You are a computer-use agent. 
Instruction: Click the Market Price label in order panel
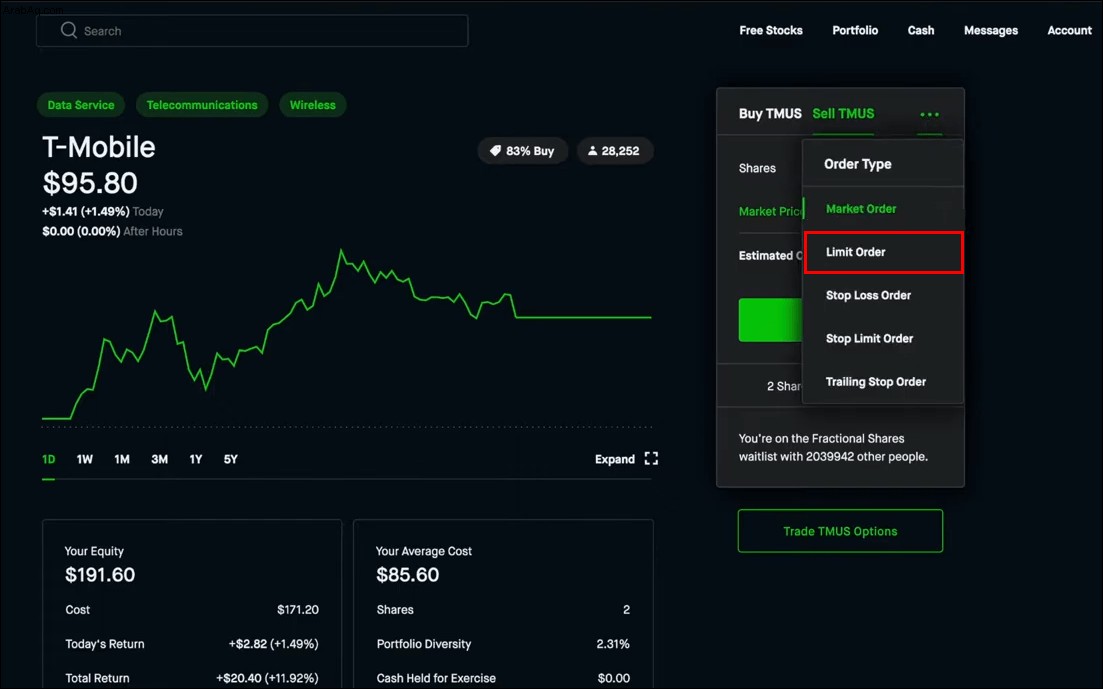tap(770, 211)
